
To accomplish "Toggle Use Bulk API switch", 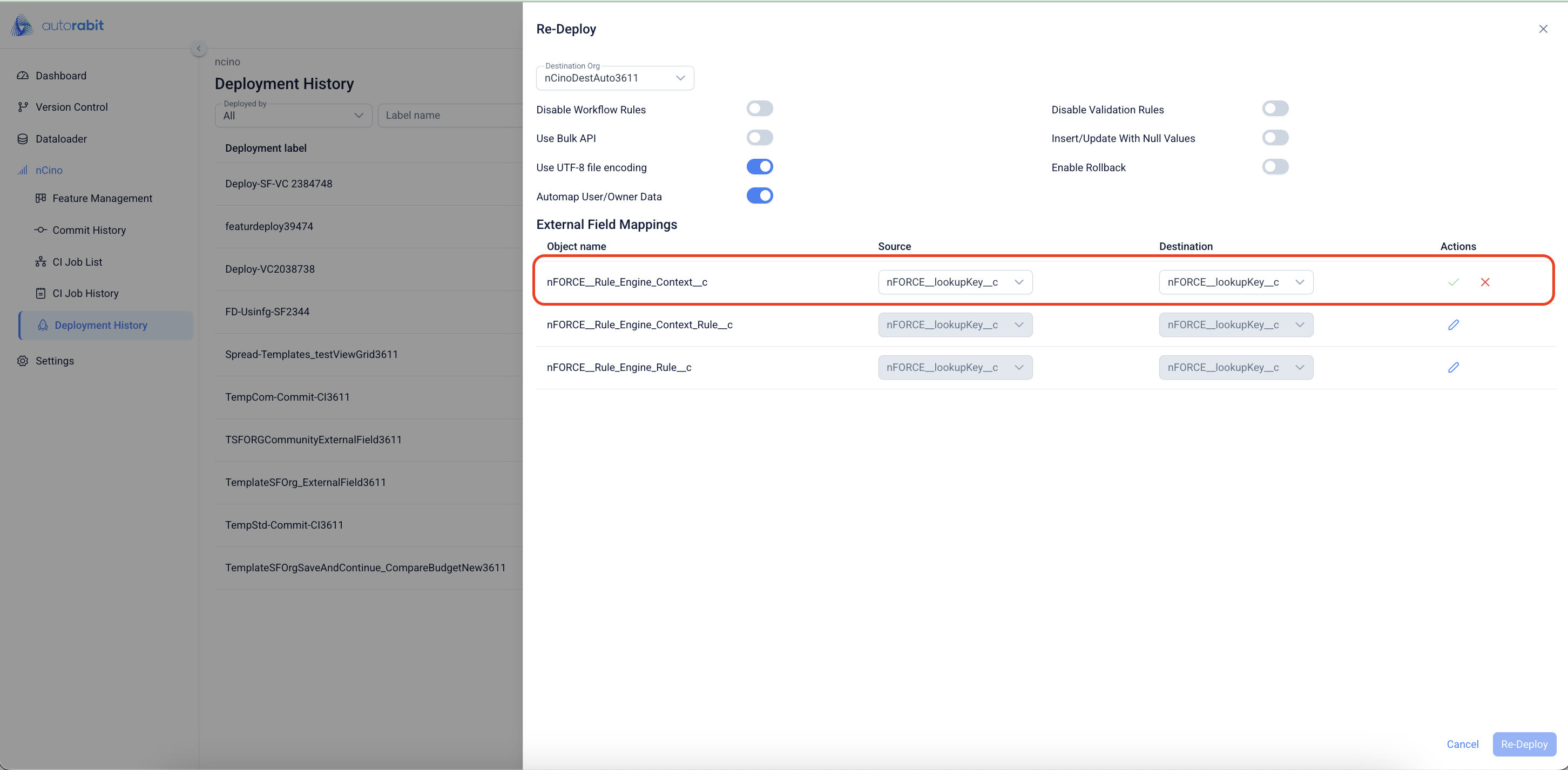I will [759, 138].
